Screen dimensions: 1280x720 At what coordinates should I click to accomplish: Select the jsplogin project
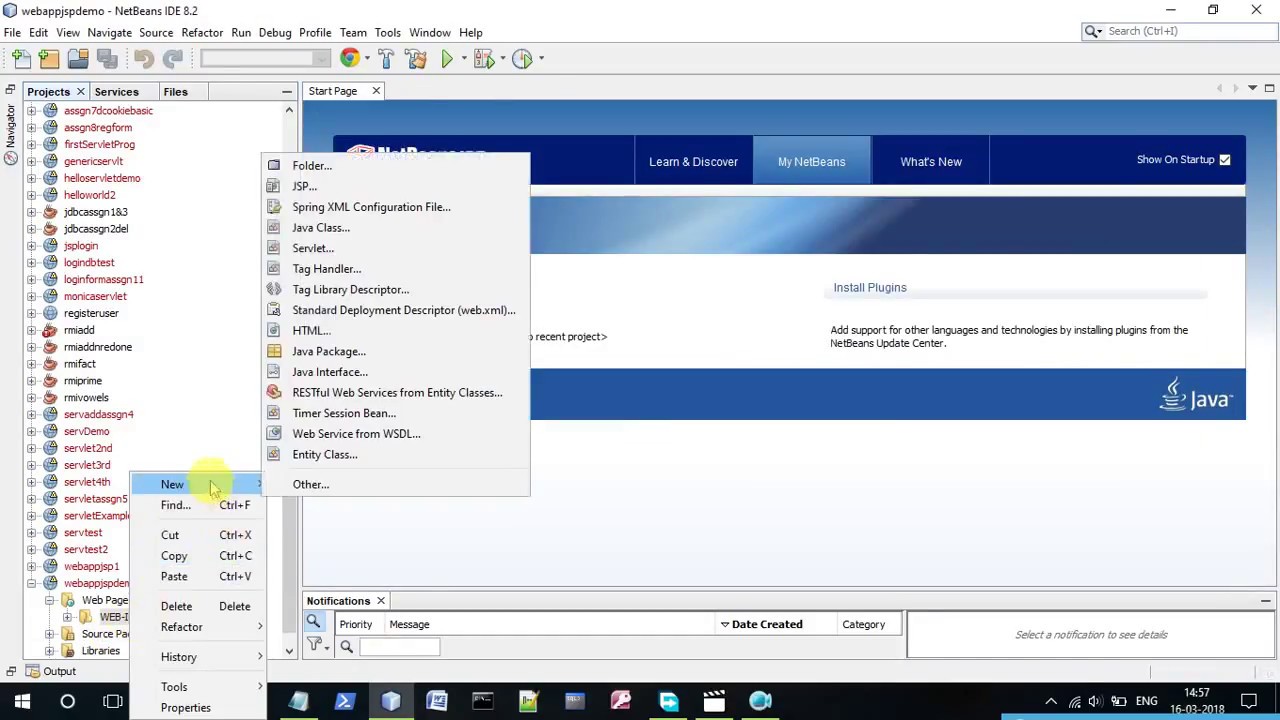tap(81, 246)
